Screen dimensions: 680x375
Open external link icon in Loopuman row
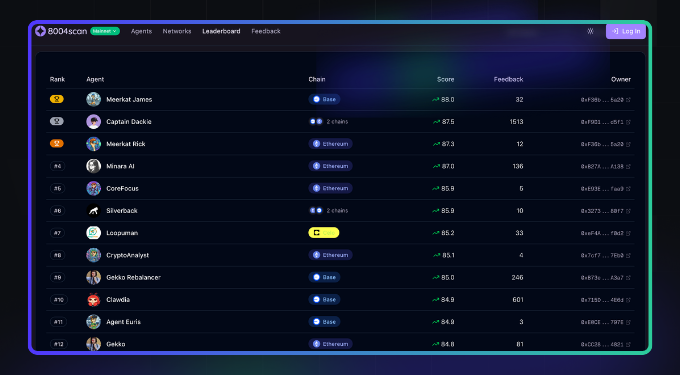point(628,233)
